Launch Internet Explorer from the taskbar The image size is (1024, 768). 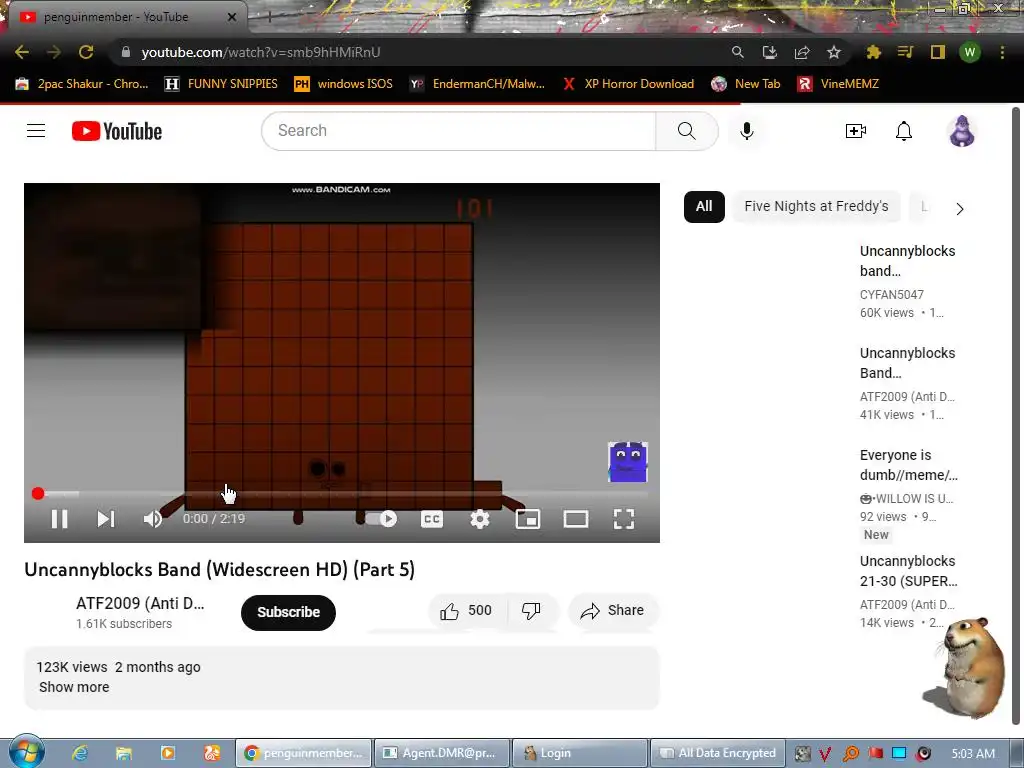[x=79, y=753]
